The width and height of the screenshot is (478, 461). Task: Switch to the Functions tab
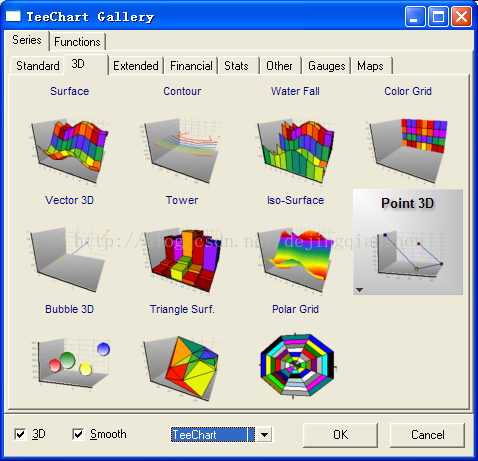tap(77, 42)
